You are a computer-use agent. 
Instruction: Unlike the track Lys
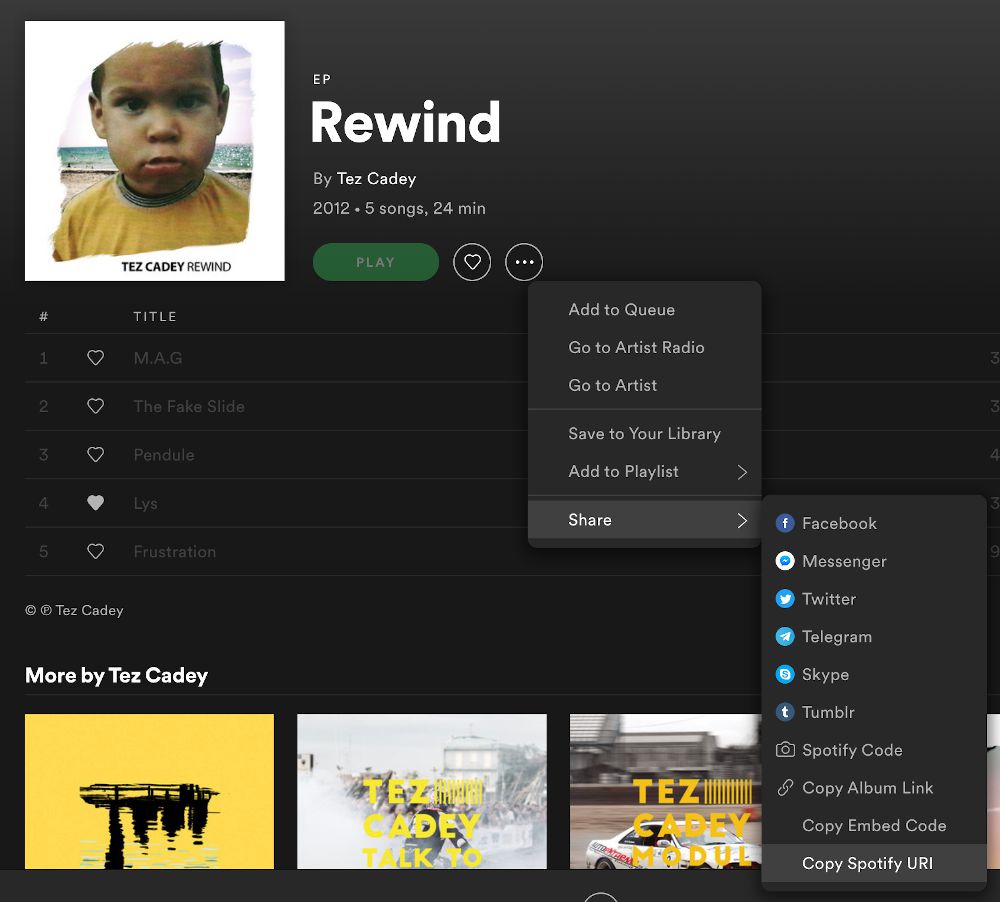[x=96, y=503]
